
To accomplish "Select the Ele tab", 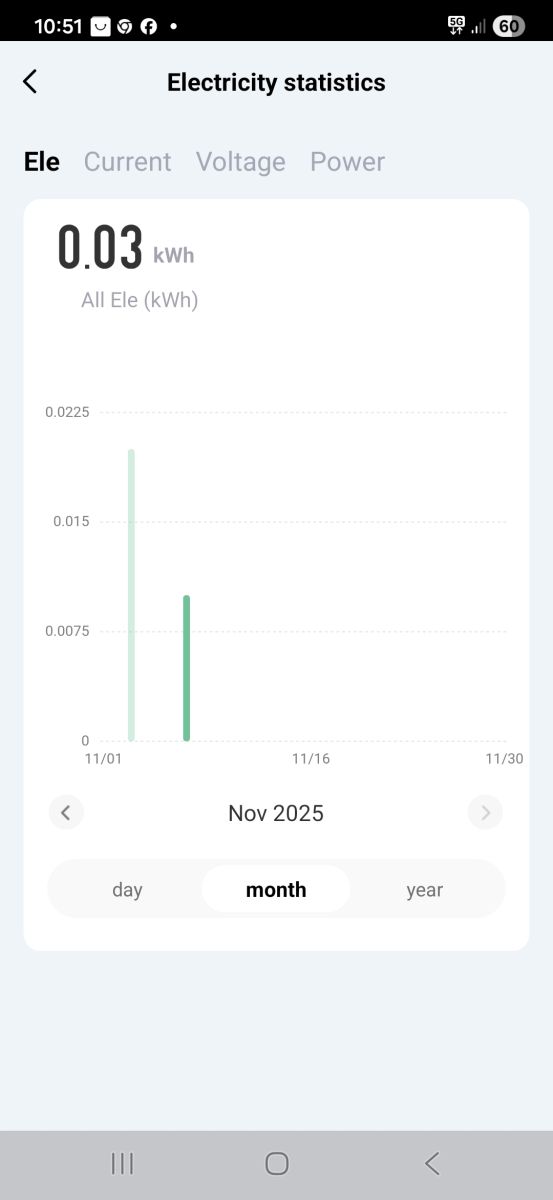I will (42, 162).
